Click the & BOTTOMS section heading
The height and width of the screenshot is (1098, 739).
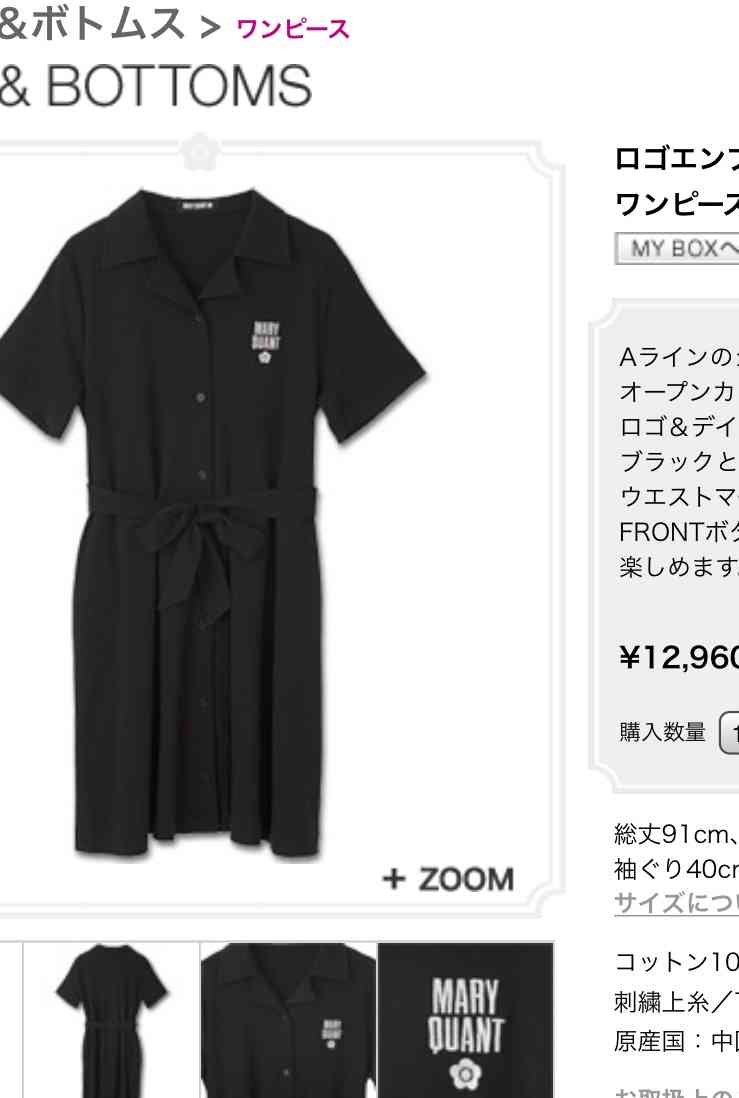click(156, 86)
